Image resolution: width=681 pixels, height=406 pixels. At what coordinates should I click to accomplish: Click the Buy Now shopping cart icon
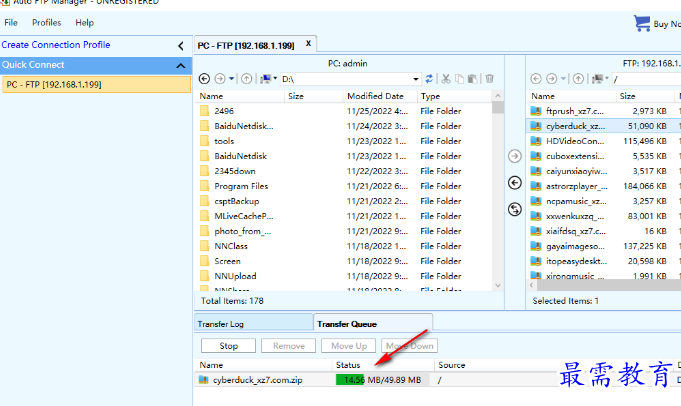(642, 23)
